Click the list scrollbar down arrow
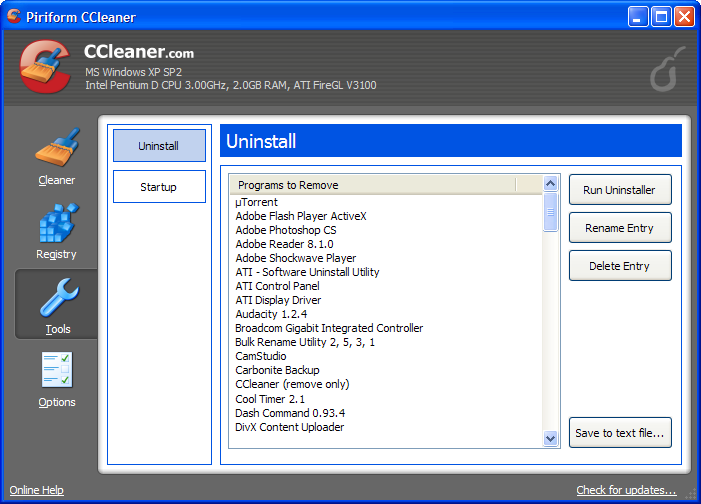Screen dimensions: 701x504 point(550,439)
